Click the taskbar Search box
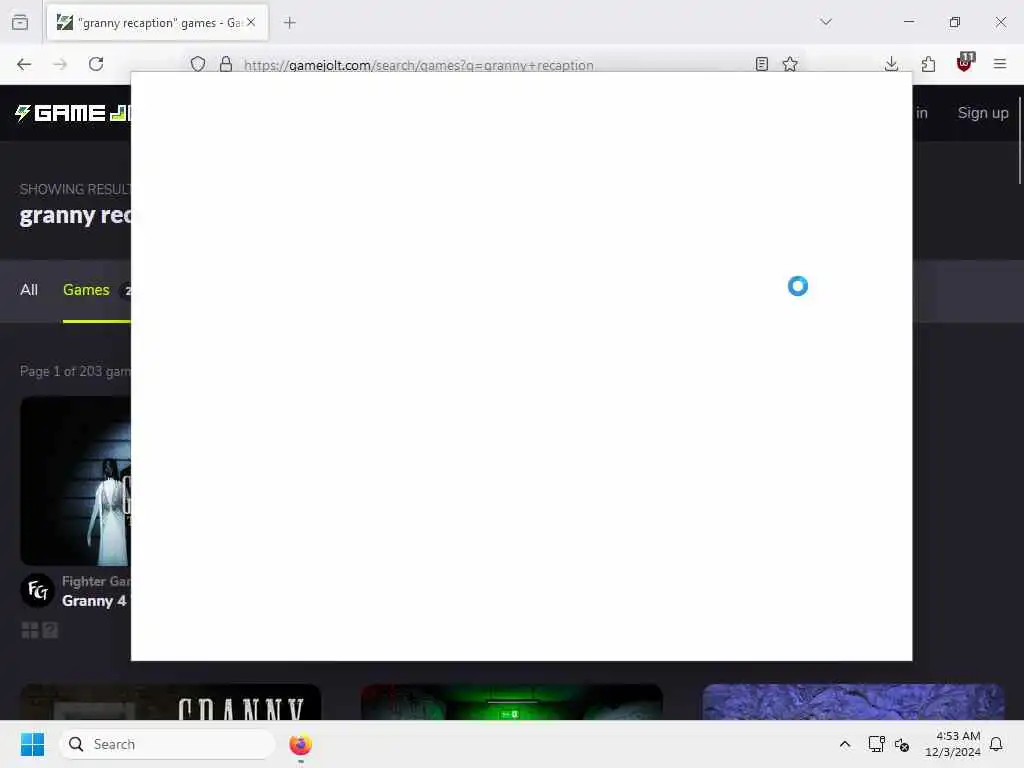 pyautogui.click(x=167, y=744)
